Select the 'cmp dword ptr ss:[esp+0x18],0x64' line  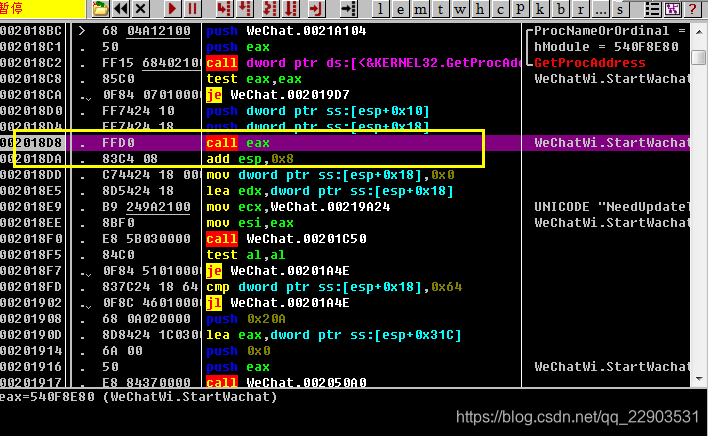coord(334,287)
